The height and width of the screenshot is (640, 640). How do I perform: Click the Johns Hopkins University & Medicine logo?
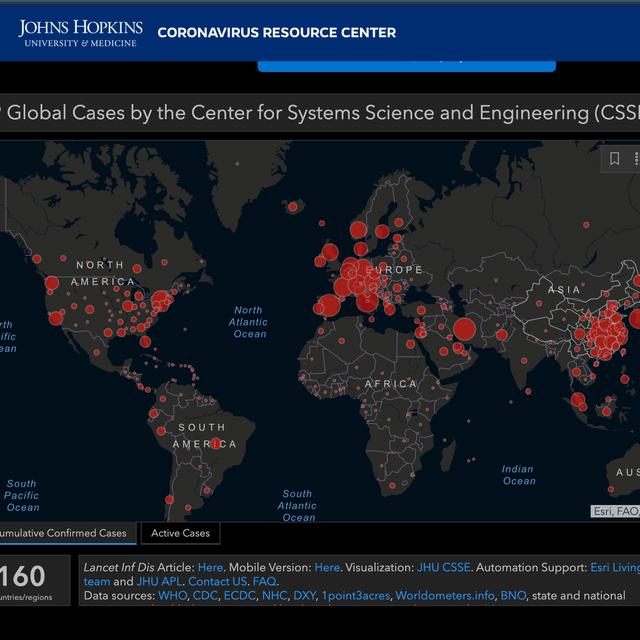point(80,33)
